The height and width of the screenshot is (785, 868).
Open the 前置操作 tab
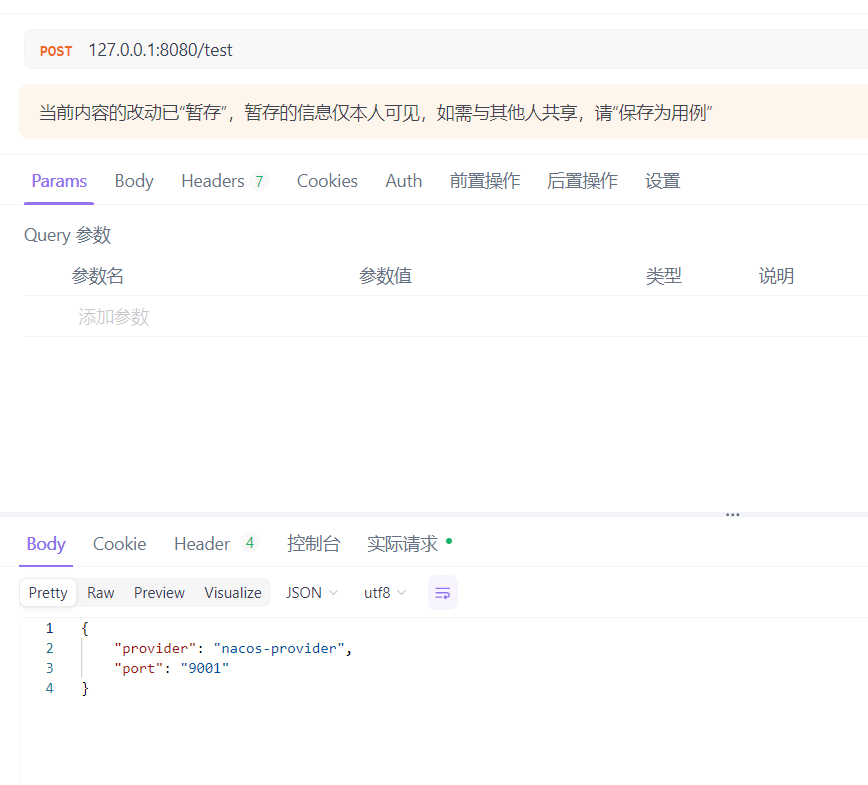[484, 181]
